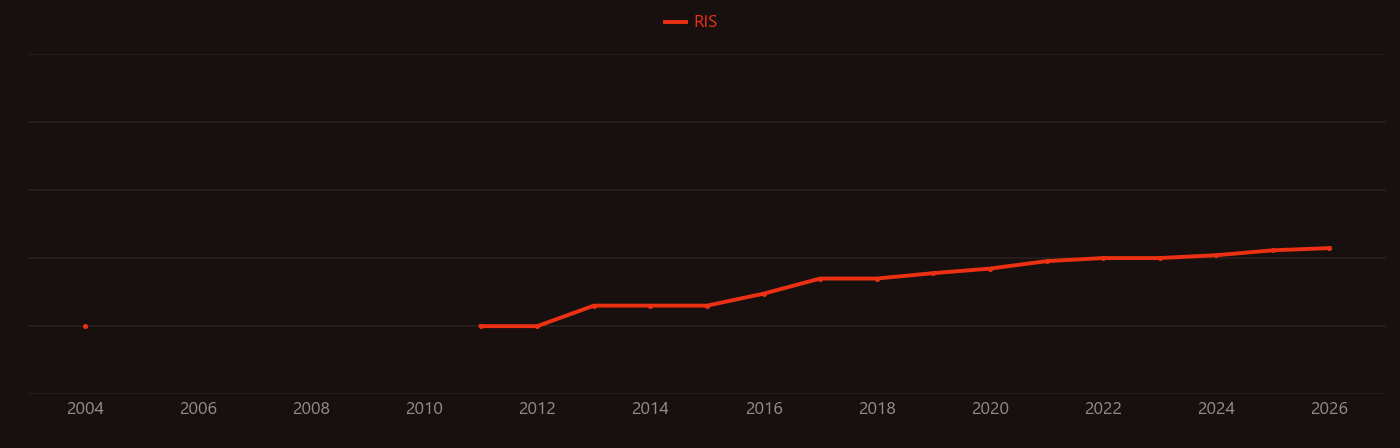Click the 2024 x-axis label

pyautogui.click(x=1216, y=409)
